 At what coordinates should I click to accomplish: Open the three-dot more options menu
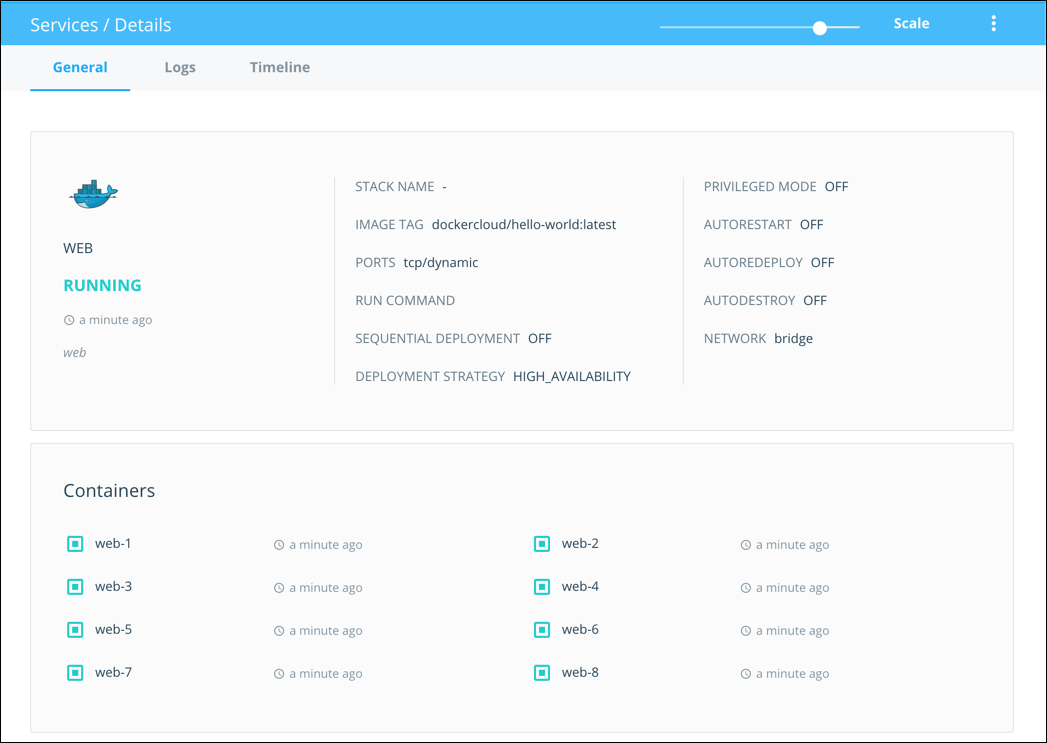click(993, 24)
